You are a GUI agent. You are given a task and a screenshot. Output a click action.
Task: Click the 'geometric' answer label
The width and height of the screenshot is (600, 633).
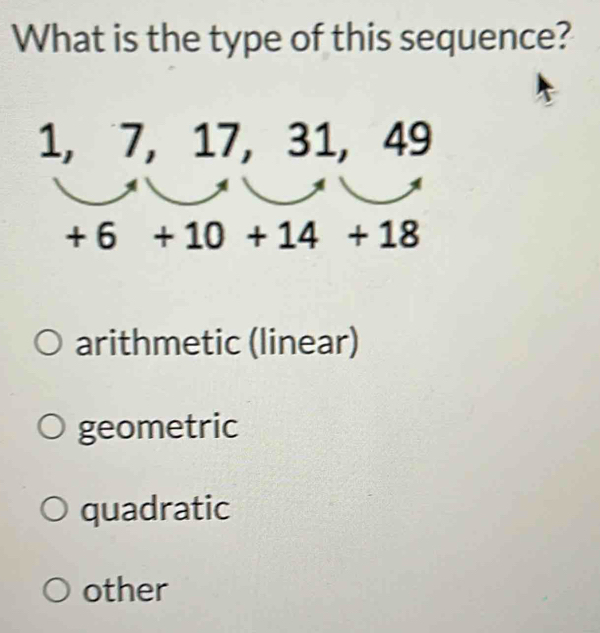[x=158, y=428]
